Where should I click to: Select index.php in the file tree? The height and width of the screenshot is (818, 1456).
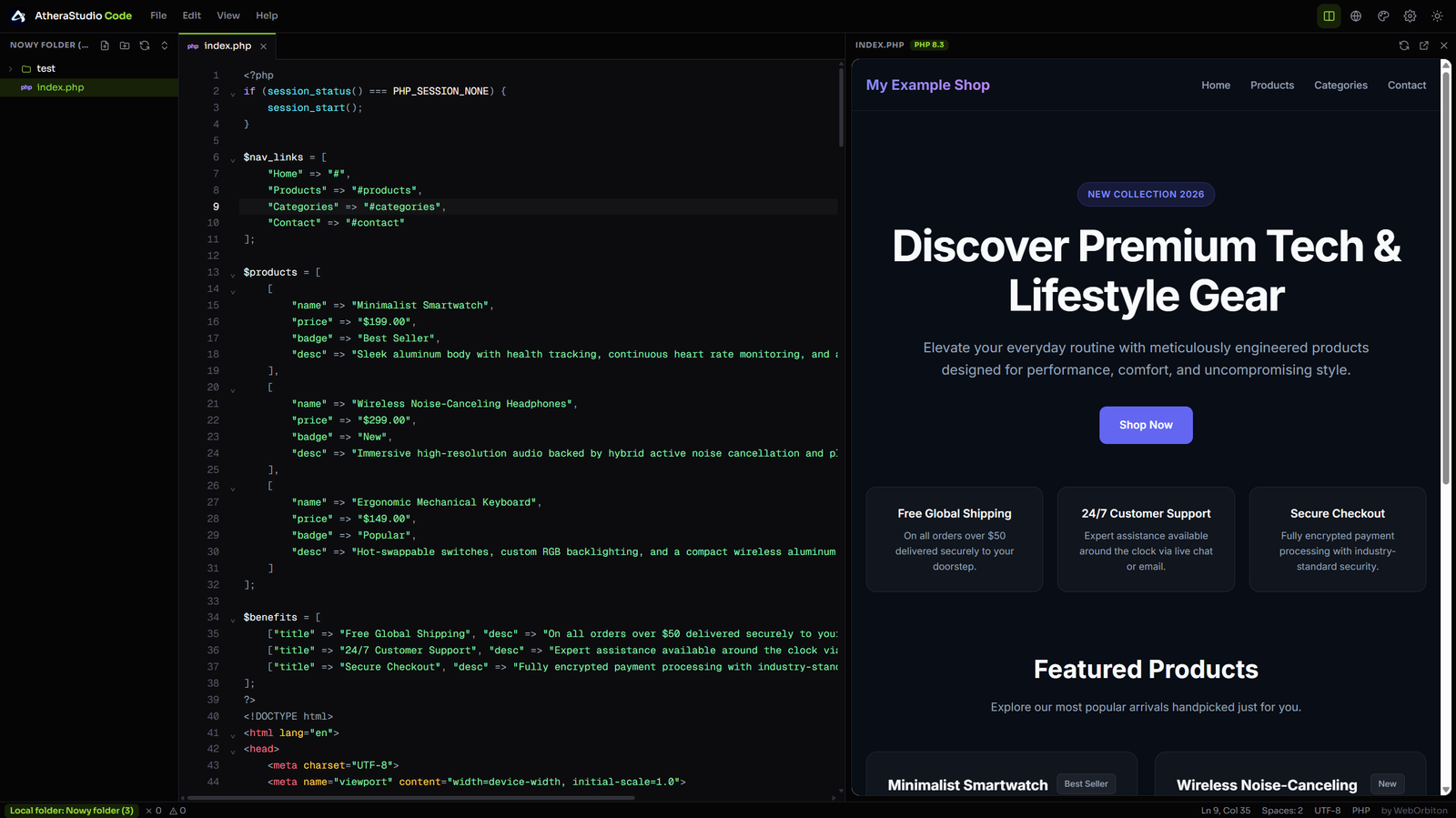[x=89, y=87]
